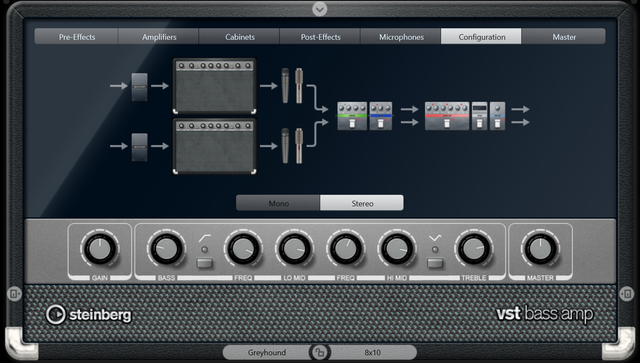Open the Master tab
Screen dimensions: 640x363
(x=564, y=37)
